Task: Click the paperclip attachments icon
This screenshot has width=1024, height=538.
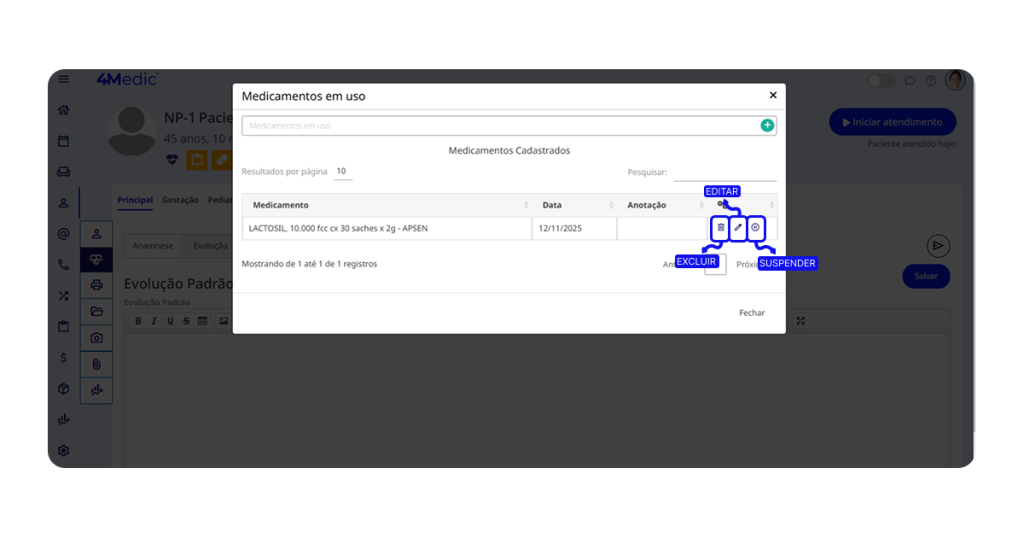Action: pos(97,364)
